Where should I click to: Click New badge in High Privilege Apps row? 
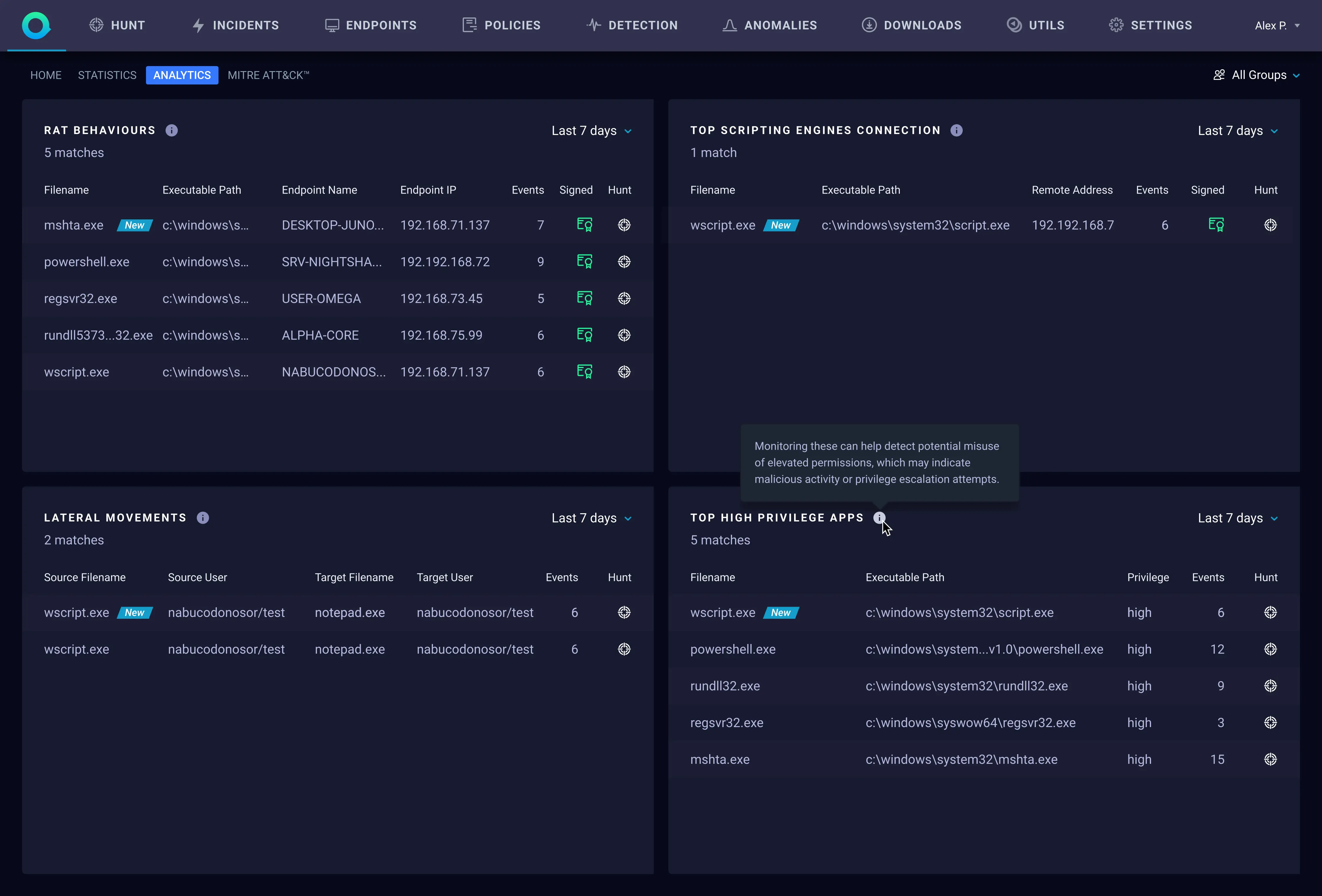[781, 613]
